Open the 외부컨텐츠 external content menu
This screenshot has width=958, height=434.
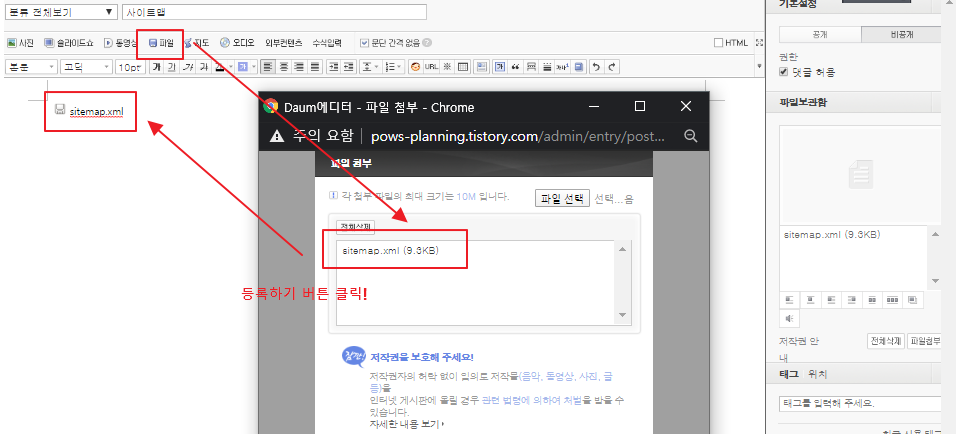point(283,43)
